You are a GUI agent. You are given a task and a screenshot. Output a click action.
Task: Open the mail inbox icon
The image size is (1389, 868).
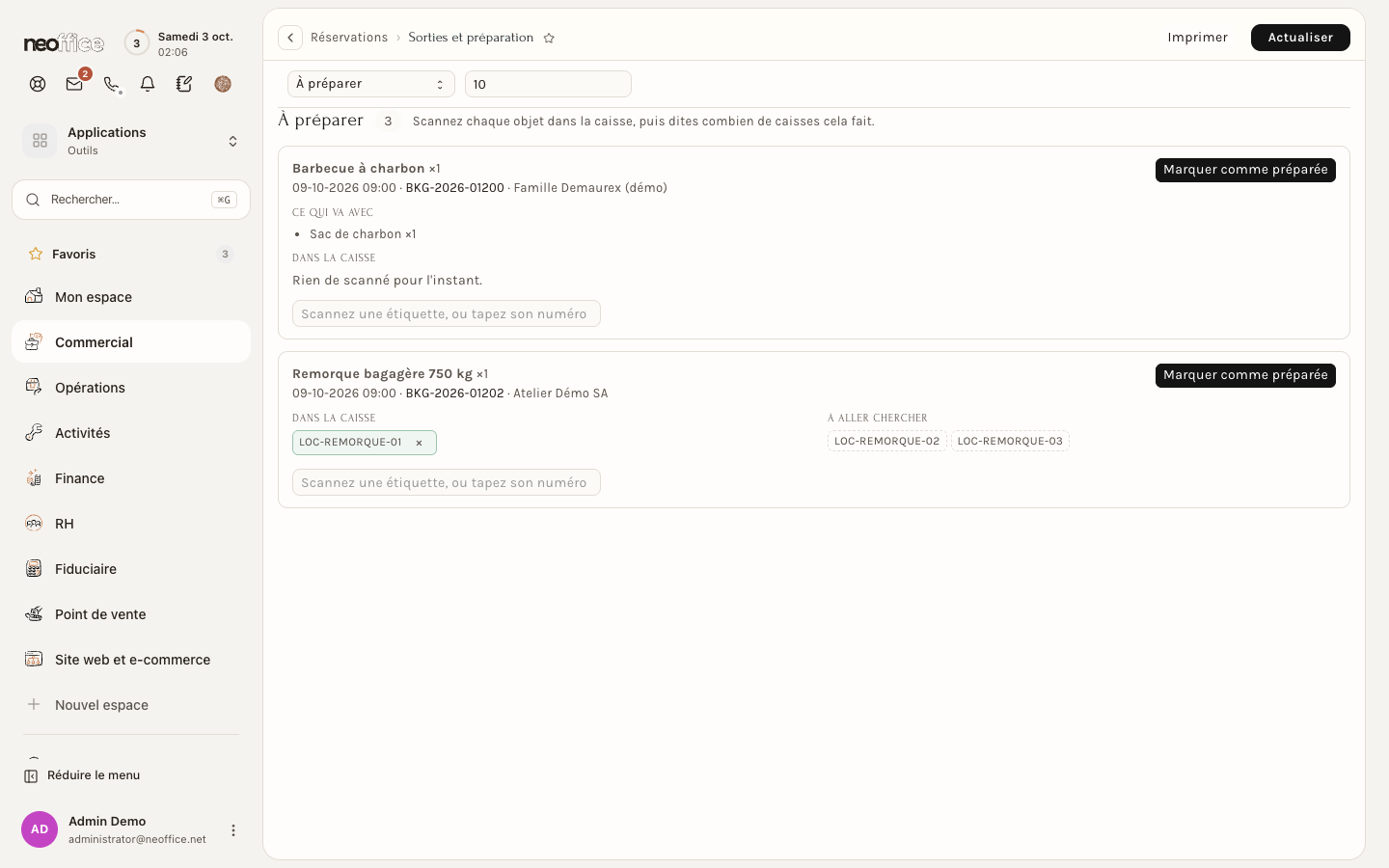[74, 84]
